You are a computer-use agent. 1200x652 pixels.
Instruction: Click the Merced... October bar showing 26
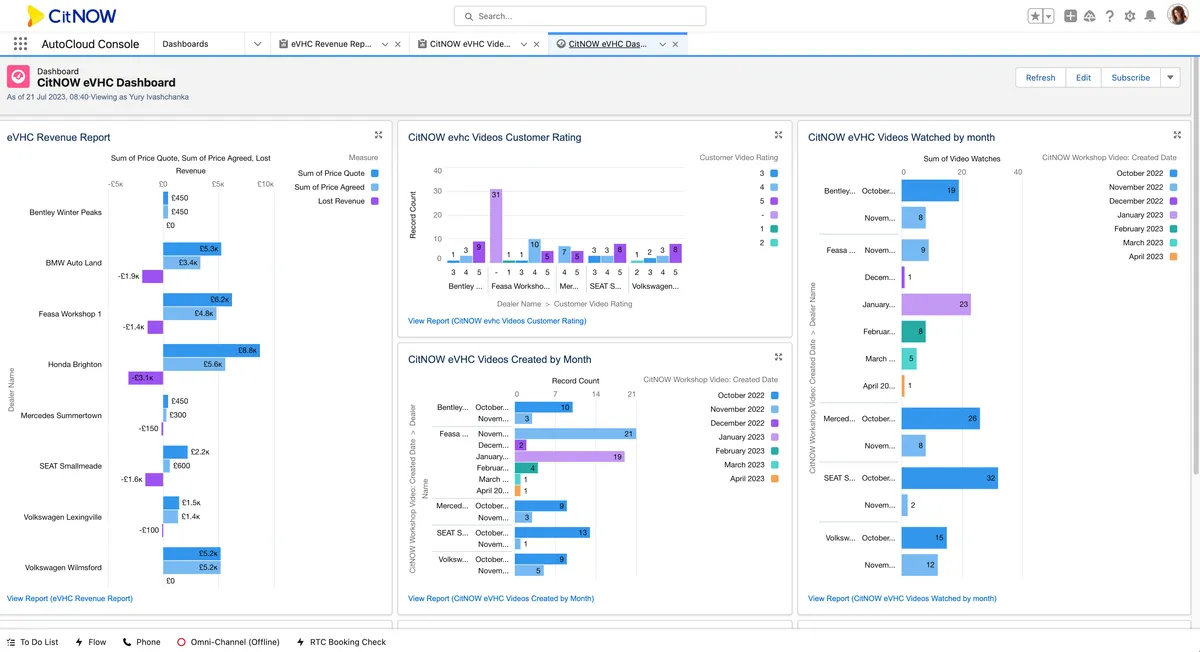940,418
